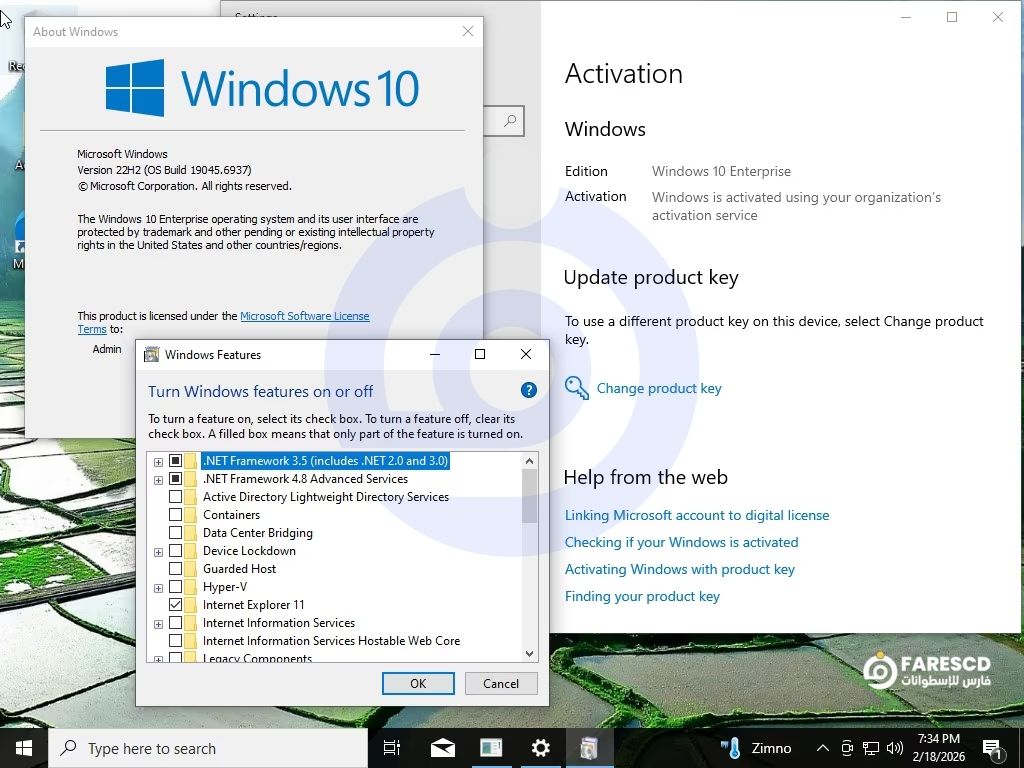Uncheck the Internet Explorer 11 checkbox

(x=176, y=605)
